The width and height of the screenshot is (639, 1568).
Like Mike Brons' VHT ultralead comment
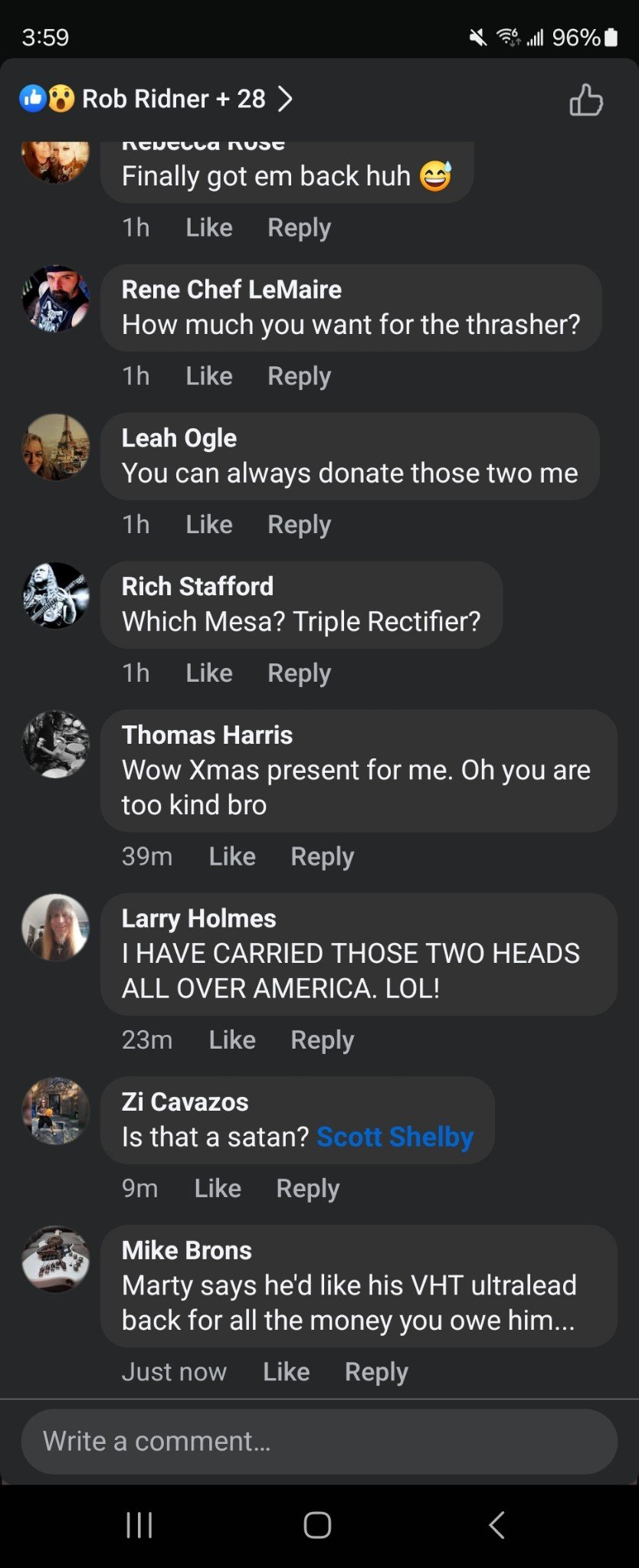(287, 1372)
